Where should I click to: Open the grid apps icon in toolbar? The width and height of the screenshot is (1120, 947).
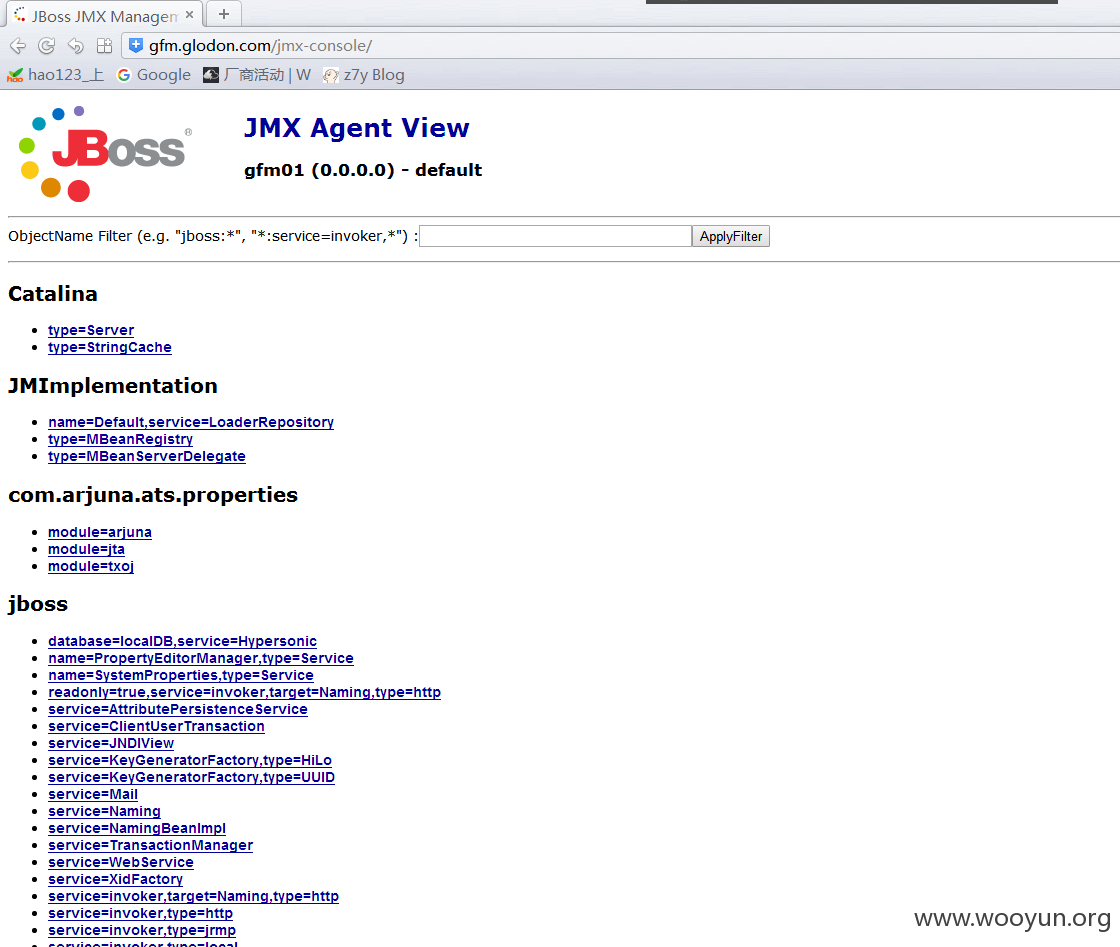pyautogui.click(x=104, y=46)
